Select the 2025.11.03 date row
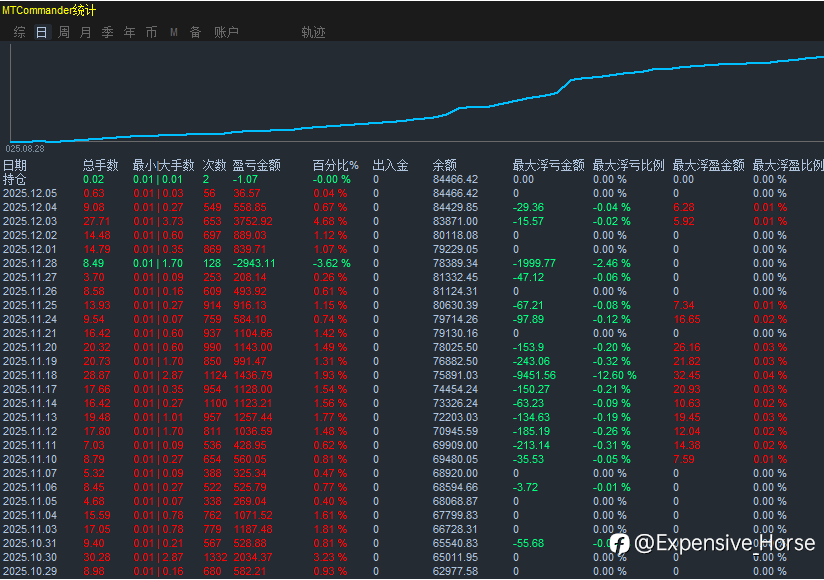824x580 pixels. pos(412,529)
